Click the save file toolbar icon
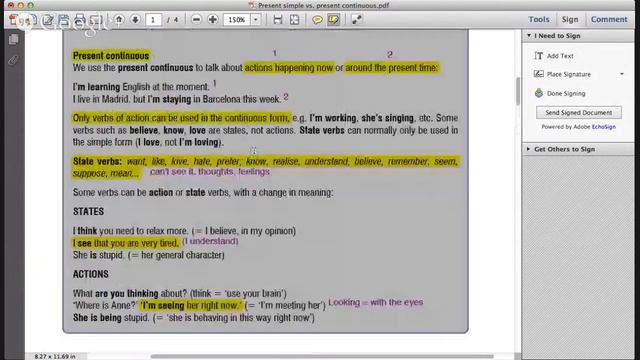The width and height of the screenshot is (640, 360). point(64,19)
